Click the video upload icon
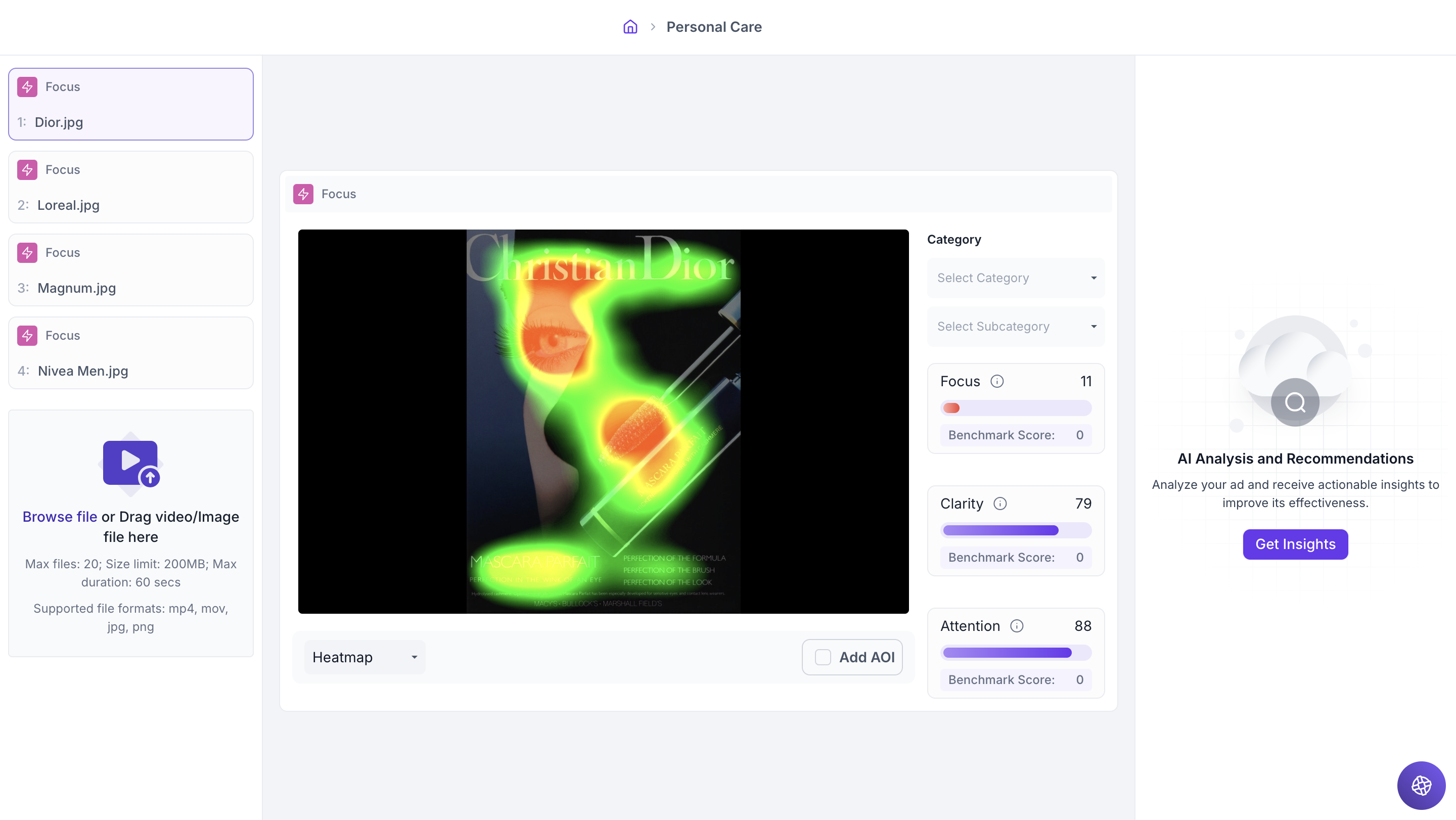The height and width of the screenshot is (820, 1456). tap(130, 464)
